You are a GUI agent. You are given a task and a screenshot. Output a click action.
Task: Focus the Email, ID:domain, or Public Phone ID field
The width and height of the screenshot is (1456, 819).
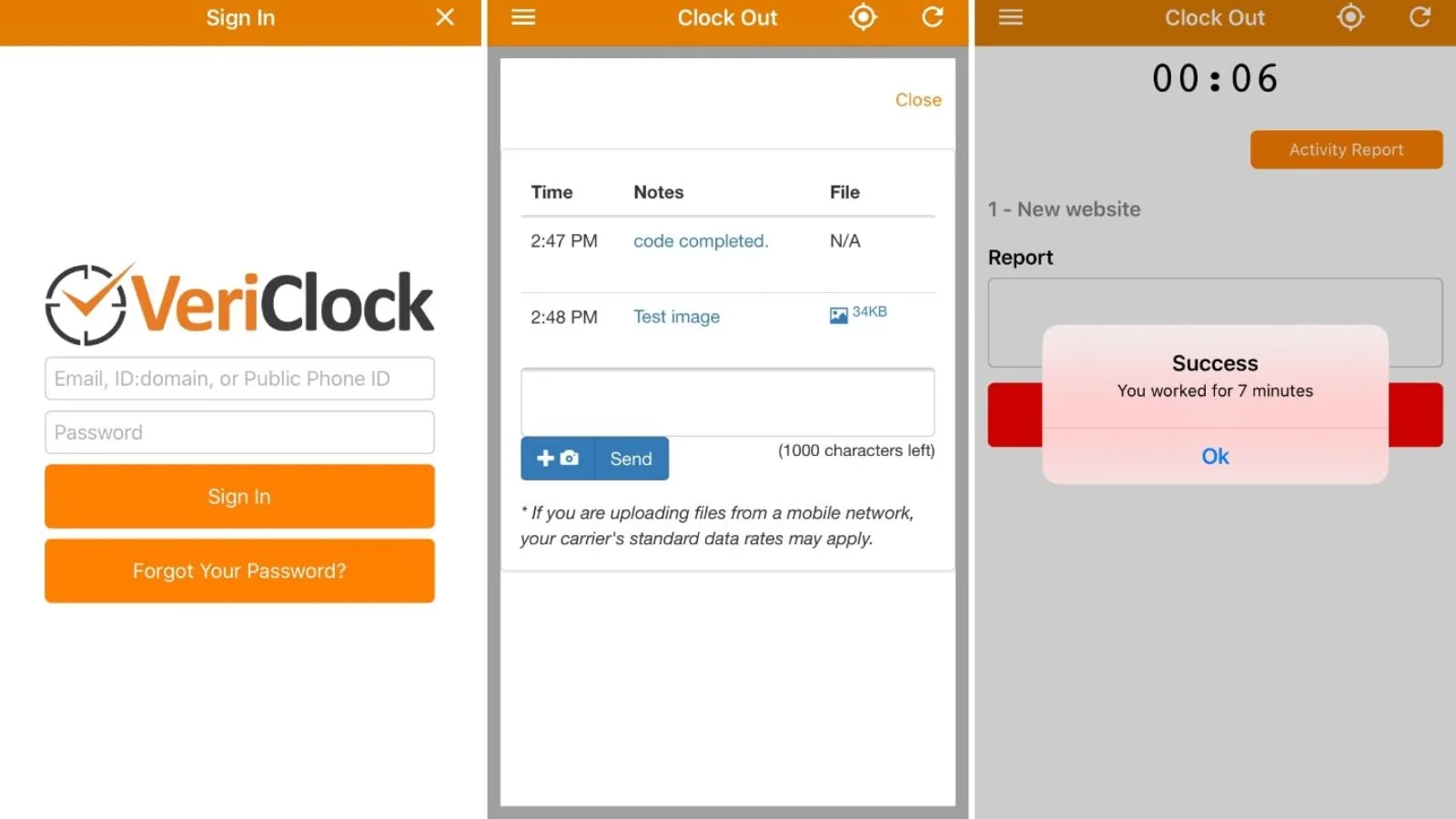point(239,379)
